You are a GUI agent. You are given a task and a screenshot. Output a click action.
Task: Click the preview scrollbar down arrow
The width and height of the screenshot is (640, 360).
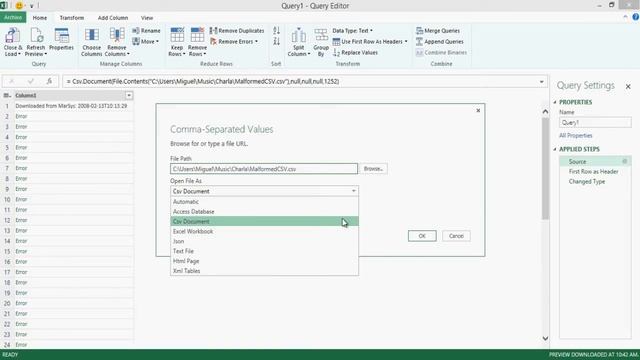pos(545,338)
